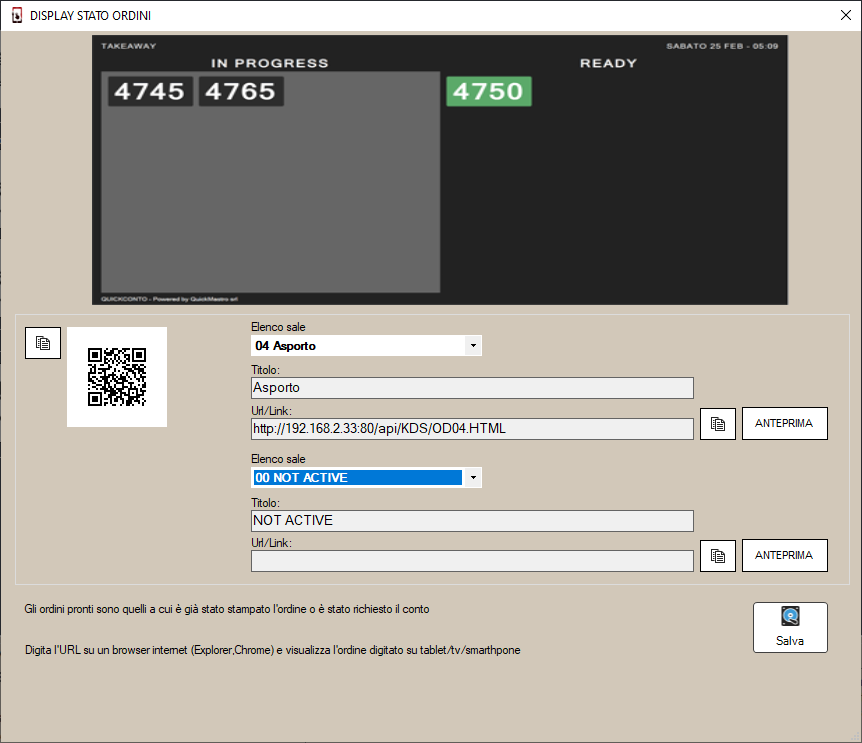Click the disk icon on the Salva button
This screenshot has height=743, width=862.
click(790, 617)
